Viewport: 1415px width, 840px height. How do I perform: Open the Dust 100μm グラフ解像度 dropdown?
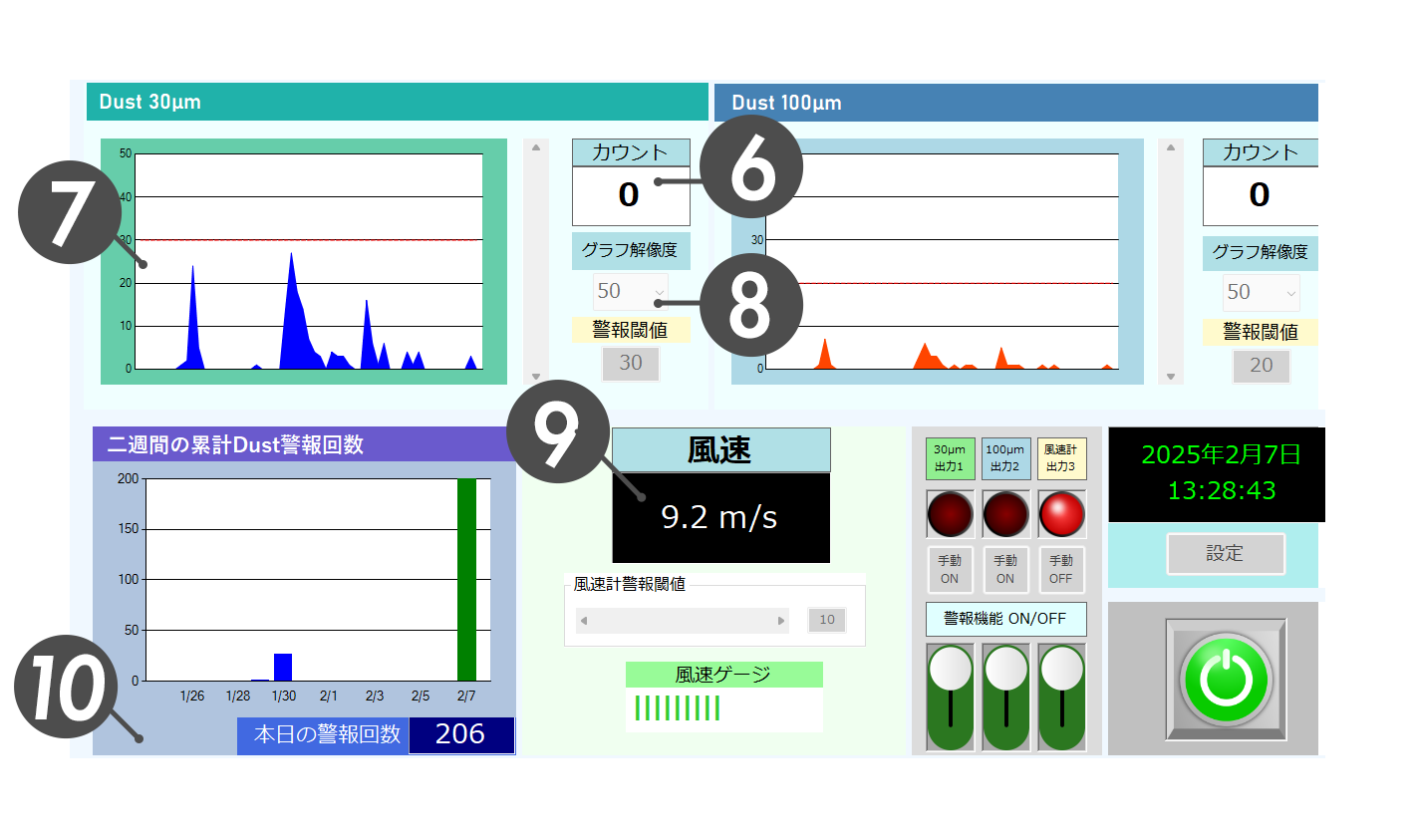[x=1261, y=292]
